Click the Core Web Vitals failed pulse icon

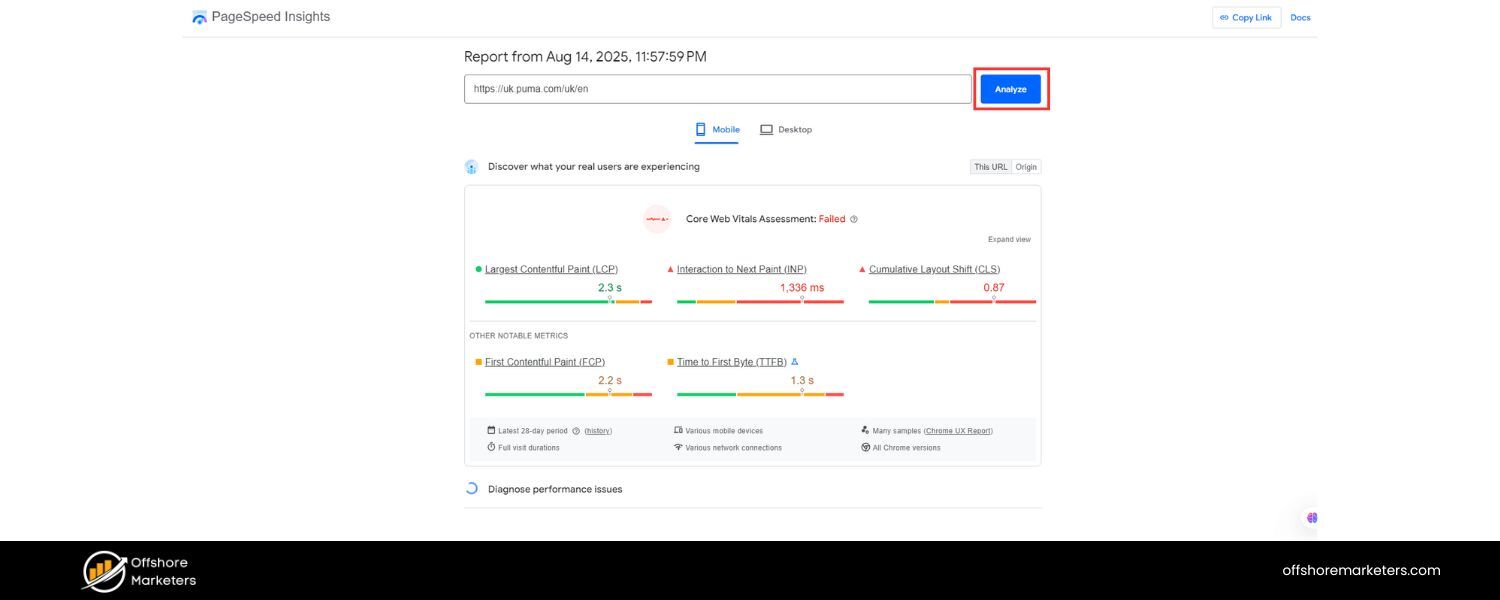tap(657, 219)
